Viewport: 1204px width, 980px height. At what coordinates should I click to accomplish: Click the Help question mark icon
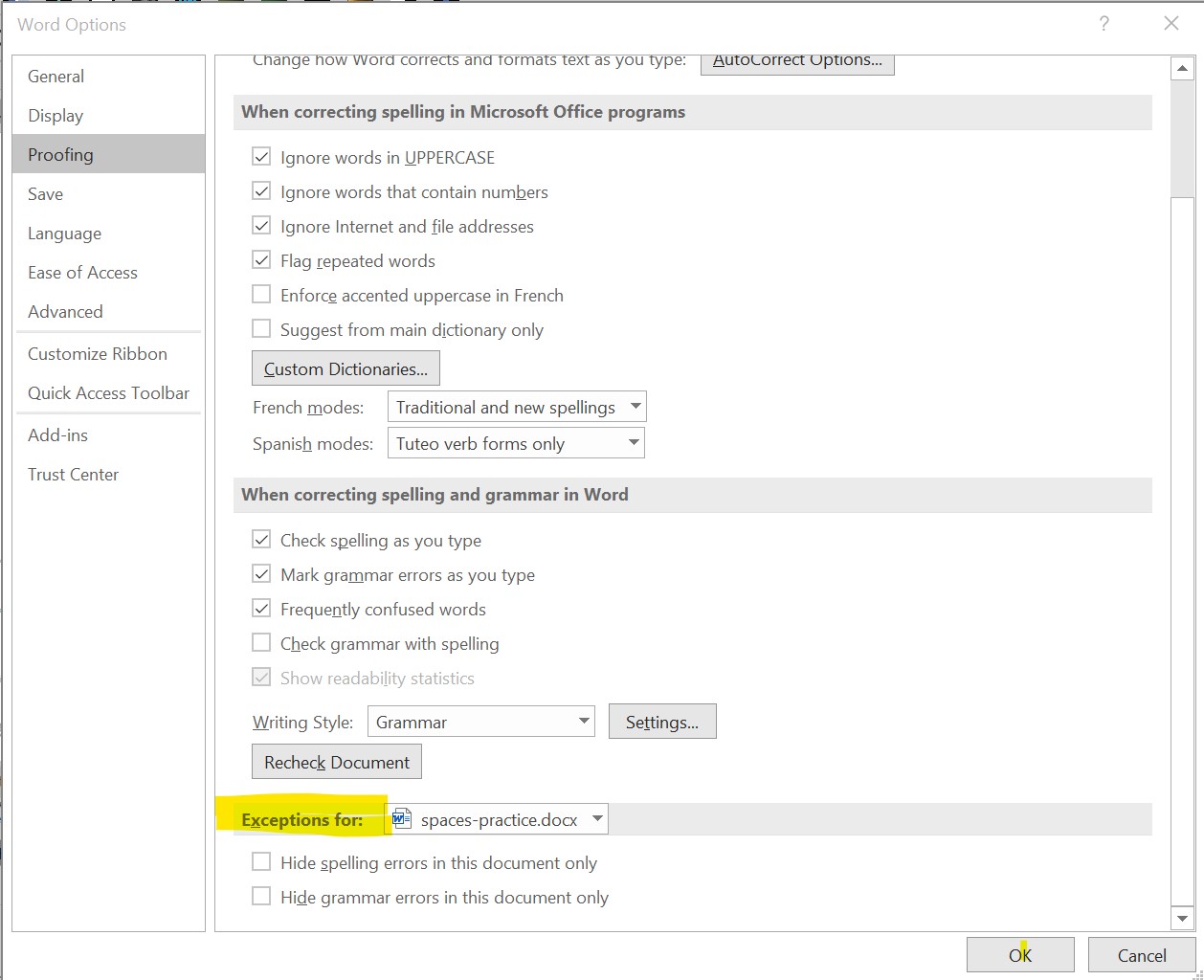(x=1104, y=25)
